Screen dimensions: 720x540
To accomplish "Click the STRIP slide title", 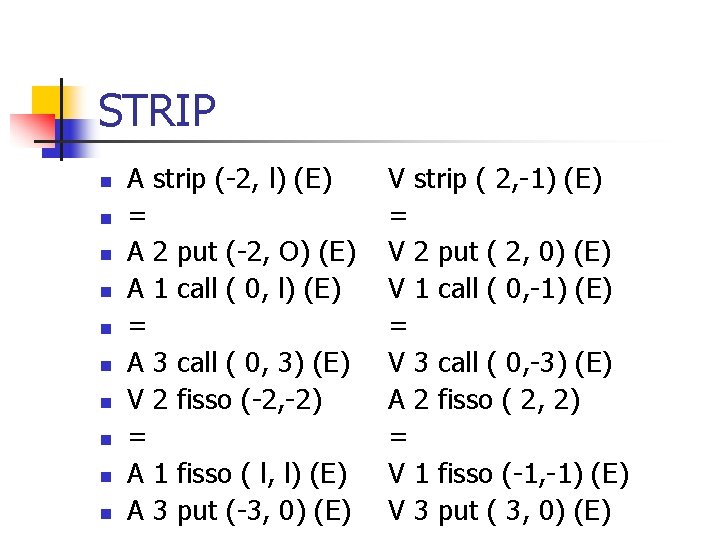I will pos(157,110).
